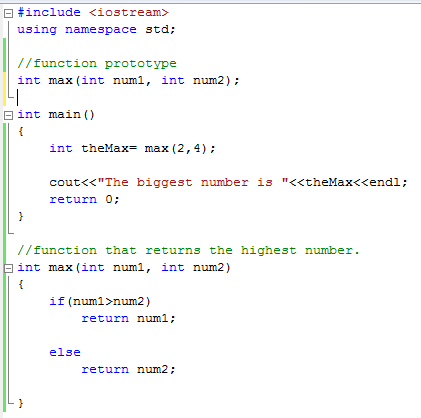Collapse the max function definition block
Screen dimensions: 421x418
[8, 268]
